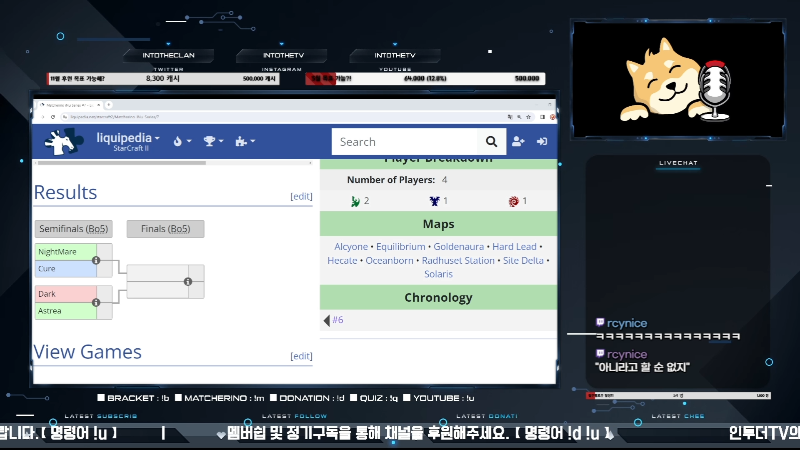Click the Chronology section header
Viewport: 800px width, 450px height.
pos(438,297)
